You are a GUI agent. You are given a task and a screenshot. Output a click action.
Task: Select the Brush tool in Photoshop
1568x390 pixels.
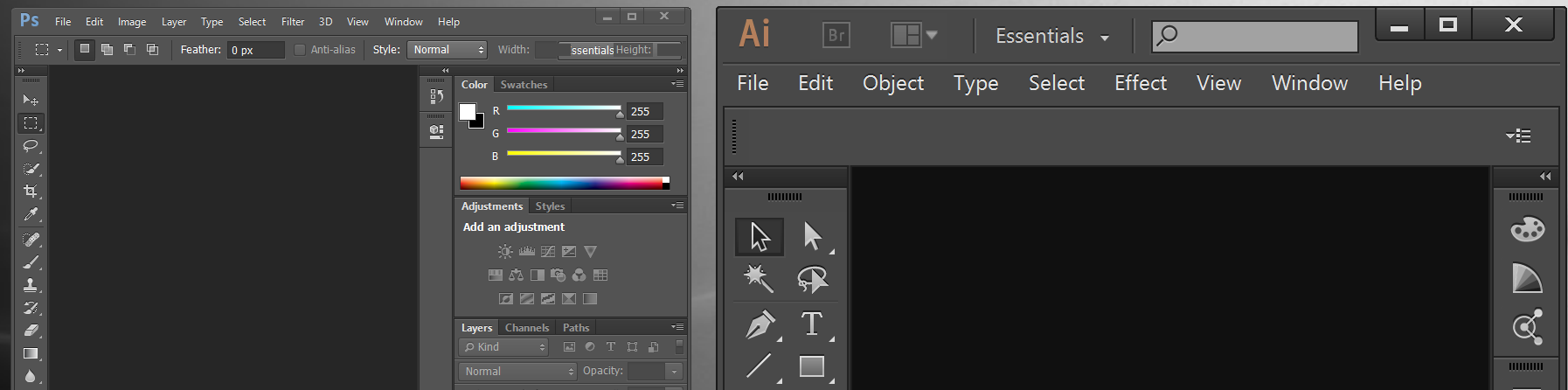pyautogui.click(x=31, y=262)
